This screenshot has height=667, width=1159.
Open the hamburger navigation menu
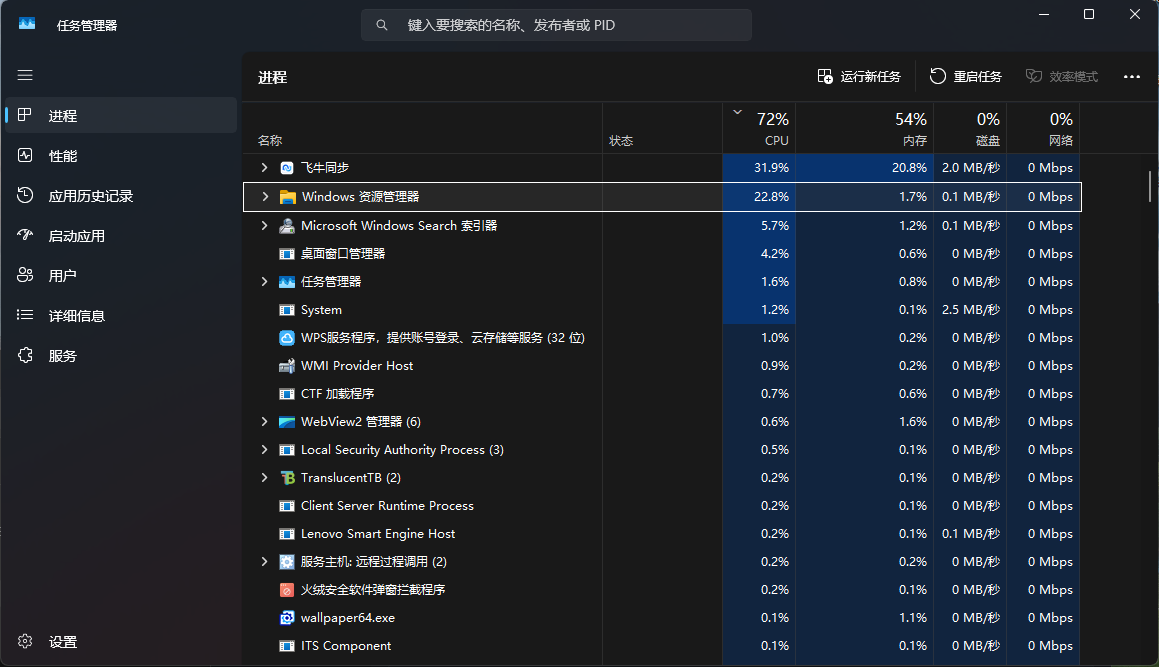25,75
